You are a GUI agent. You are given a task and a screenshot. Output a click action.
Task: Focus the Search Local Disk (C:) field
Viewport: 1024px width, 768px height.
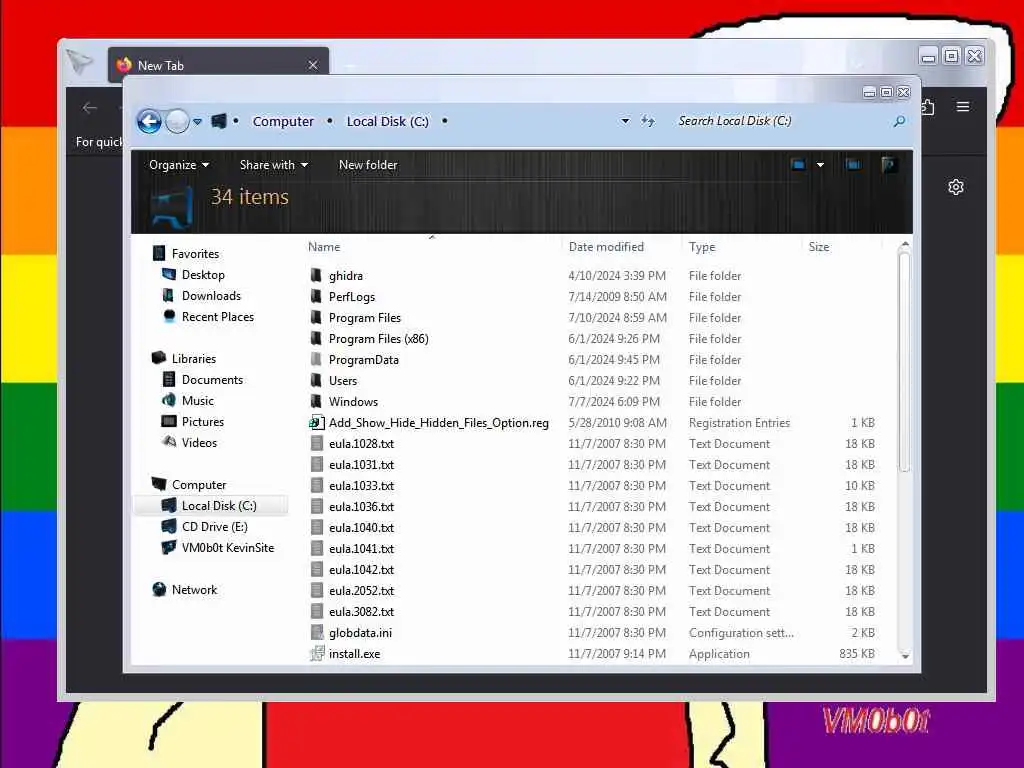tap(780, 121)
